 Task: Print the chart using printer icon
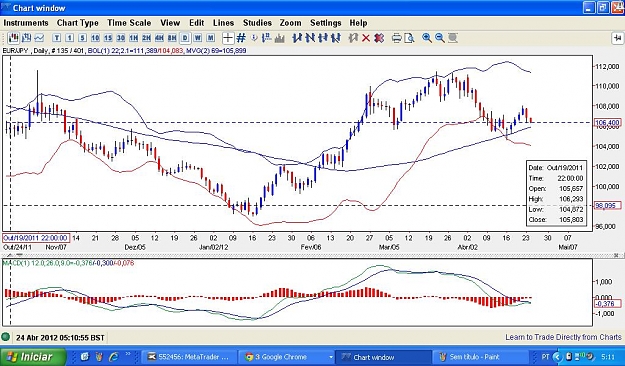coord(397,38)
